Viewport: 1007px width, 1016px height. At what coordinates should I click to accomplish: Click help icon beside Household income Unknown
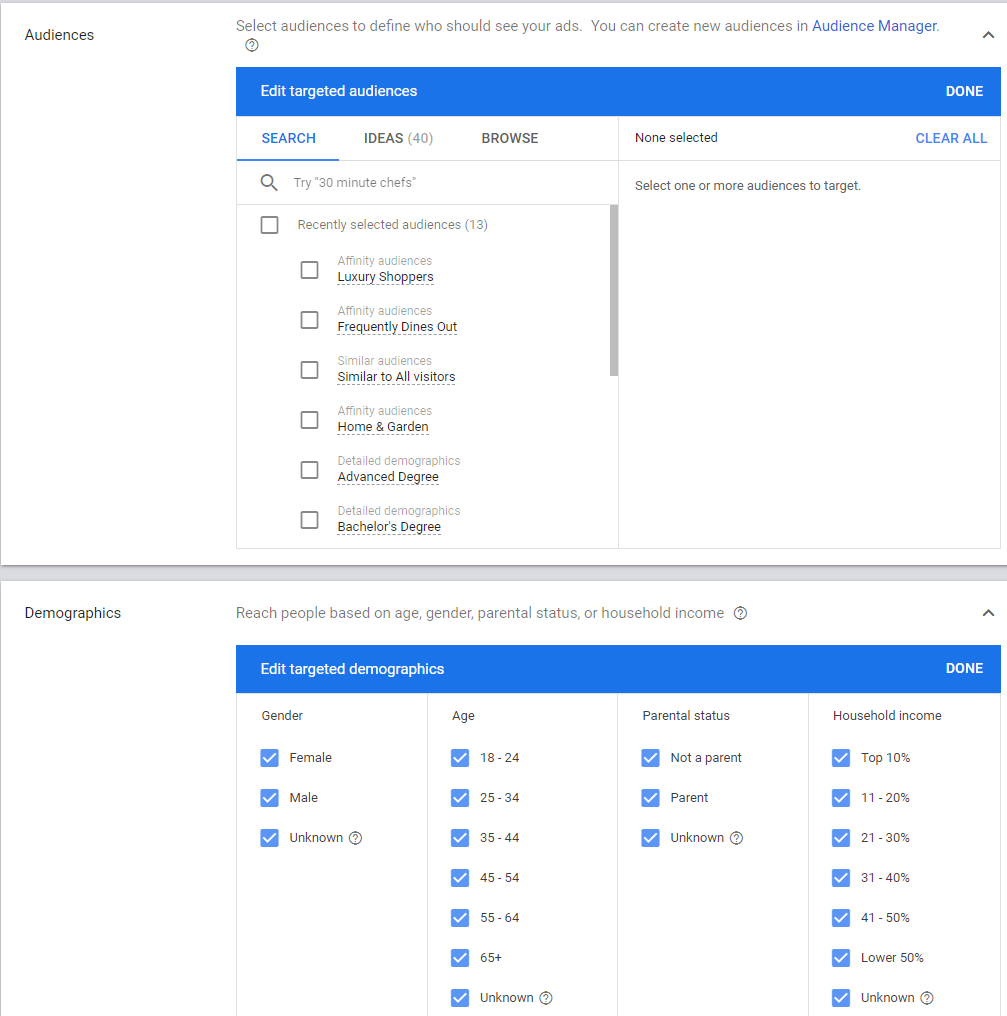pyautogui.click(x=927, y=998)
